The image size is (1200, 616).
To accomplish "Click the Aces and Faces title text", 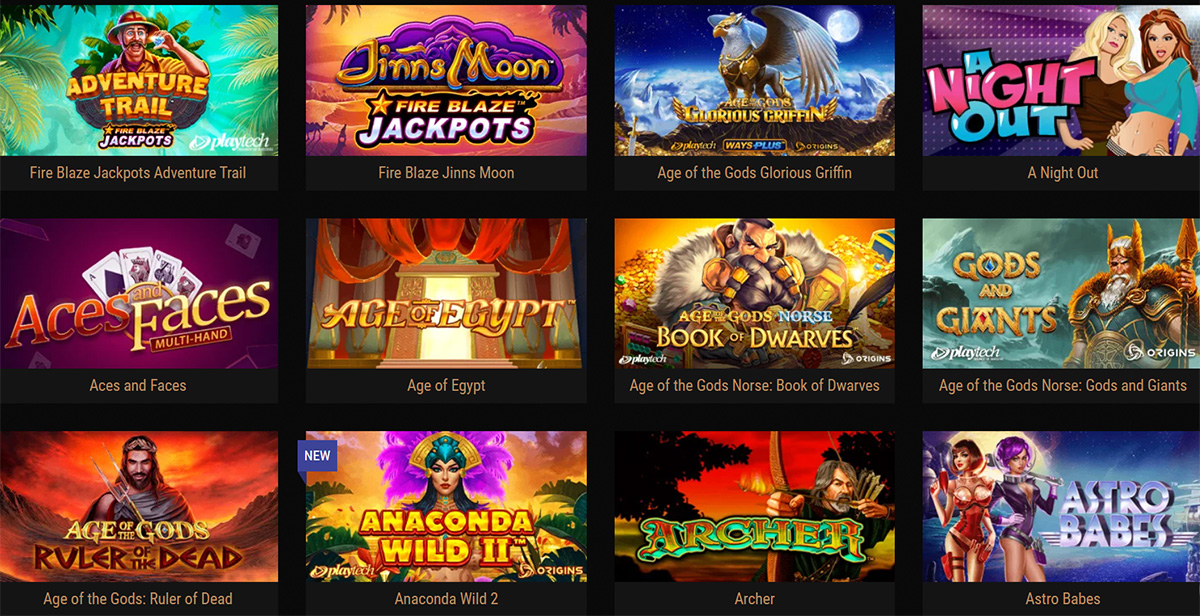I will (138, 385).
